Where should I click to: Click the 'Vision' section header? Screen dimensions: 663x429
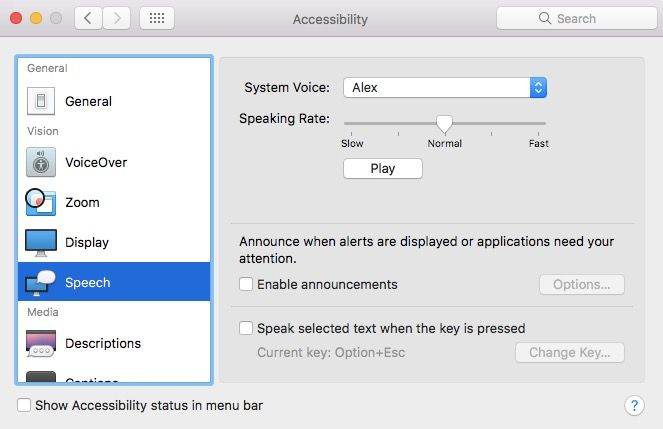(43, 131)
